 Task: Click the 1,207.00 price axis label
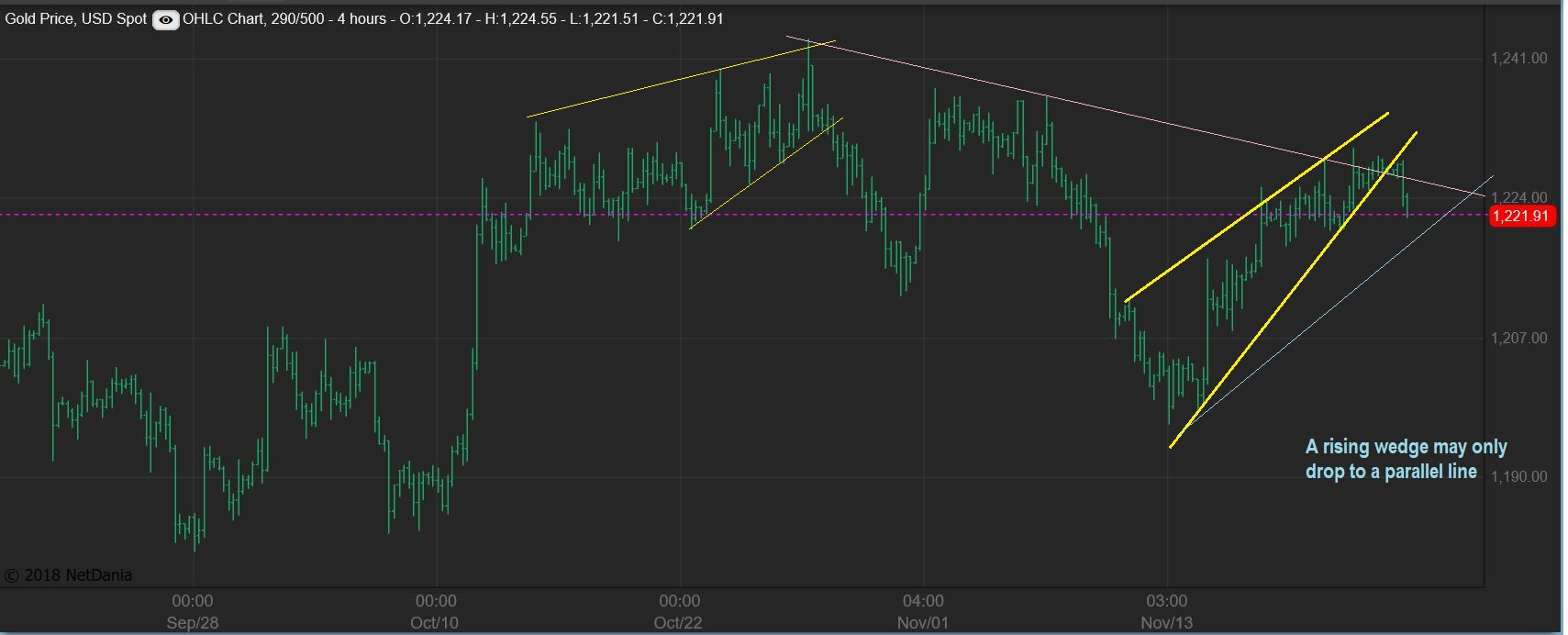(1518, 338)
